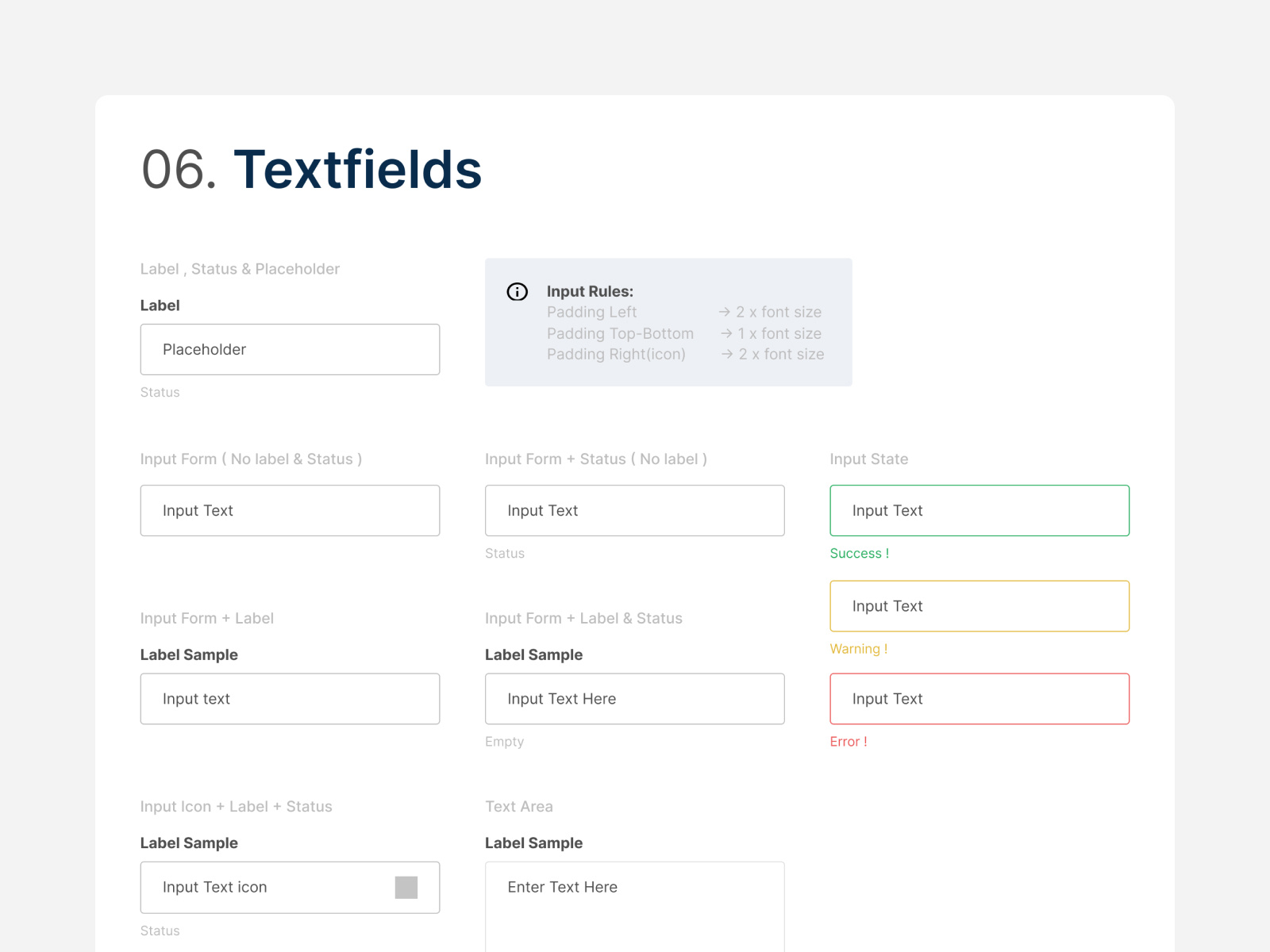Select the Label Sample text above Input Text icon

click(189, 843)
